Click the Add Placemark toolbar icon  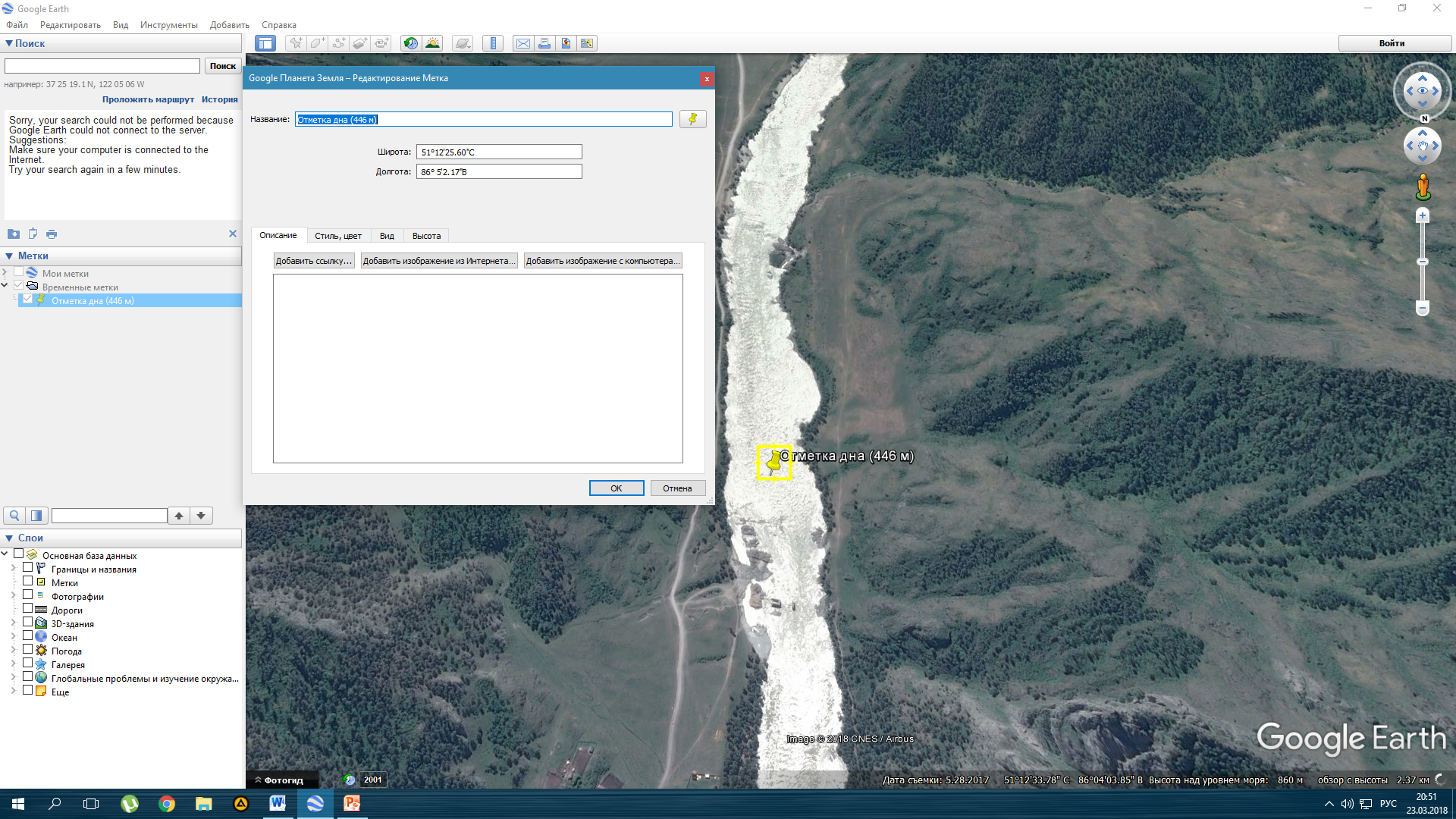coord(296,43)
